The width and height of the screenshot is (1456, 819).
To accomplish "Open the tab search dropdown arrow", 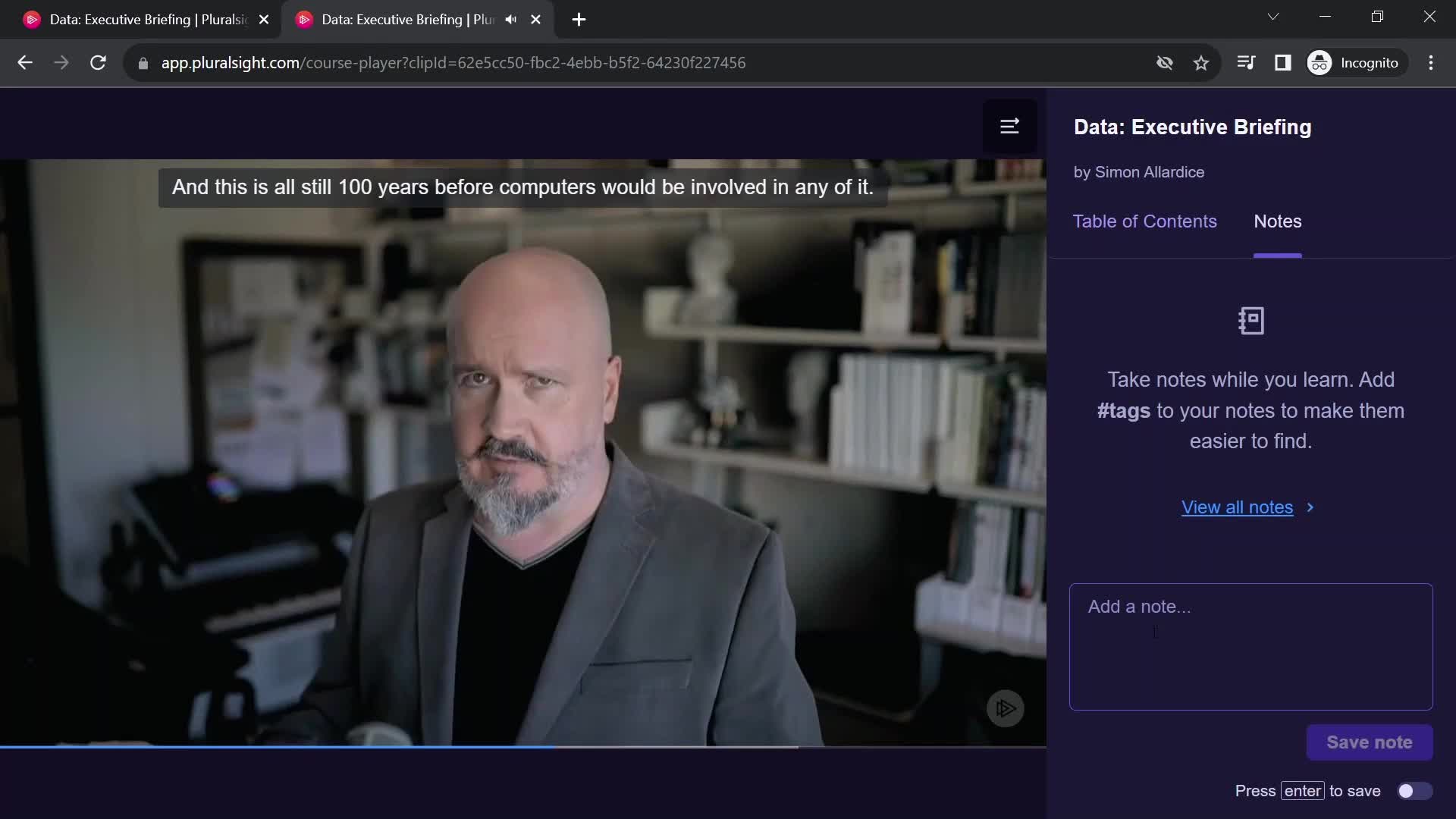I will [x=1273, y=17].
